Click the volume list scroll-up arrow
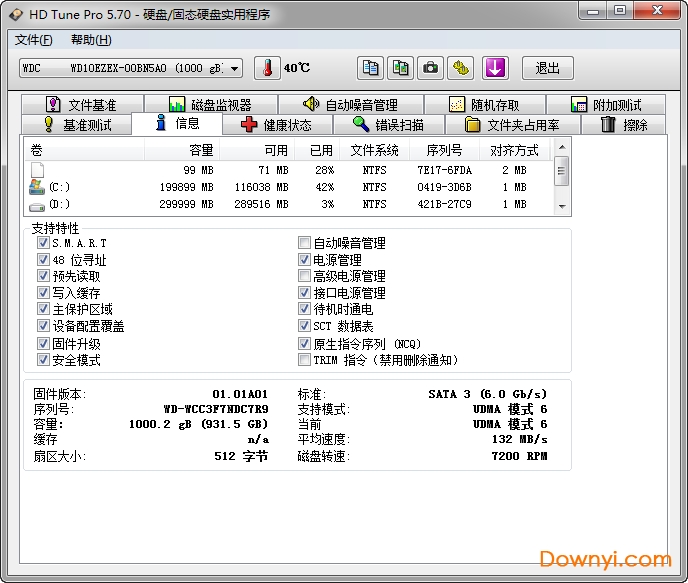688x583 pixels. [x=562, y=147]
